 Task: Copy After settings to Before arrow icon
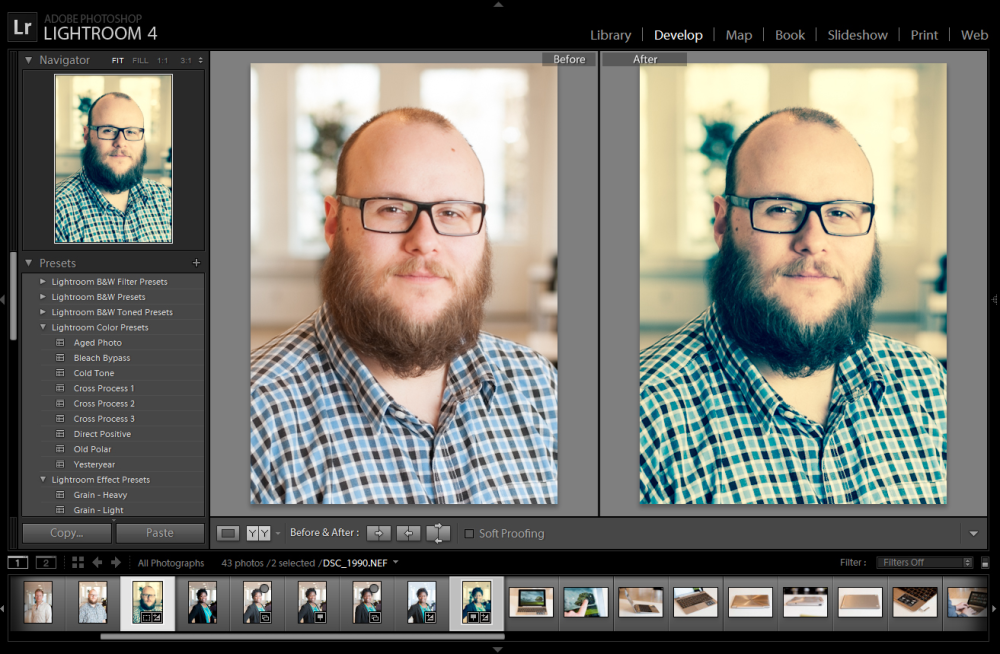[x=408, y=533]
